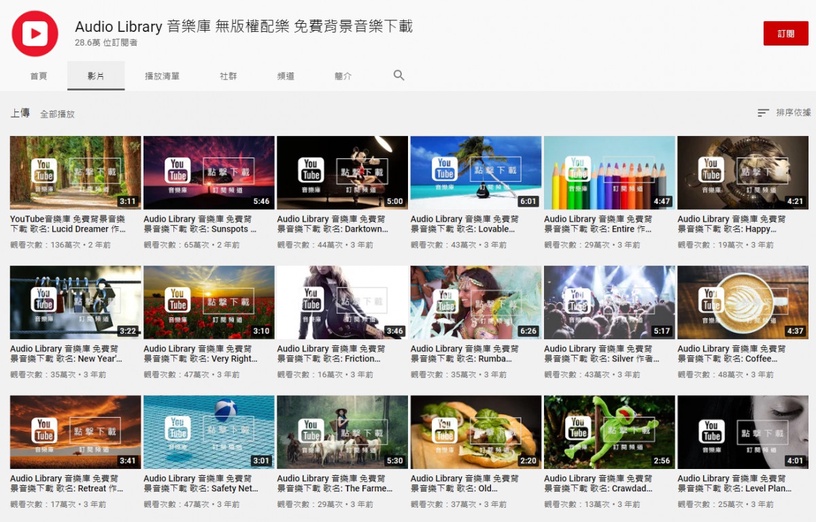Click the sort-by lines icon
This screenshot has height=522, width=816.
pos(763,112)
